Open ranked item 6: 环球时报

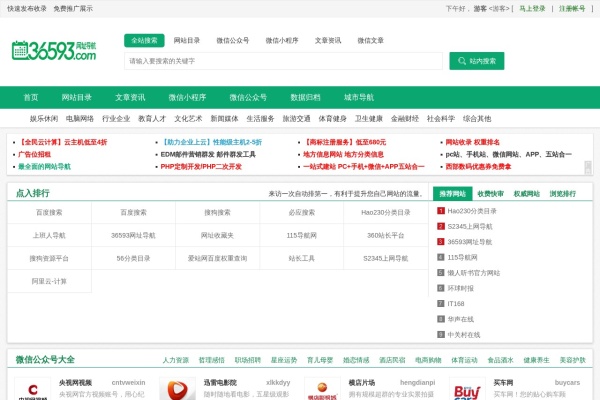(x=461, y=288)
